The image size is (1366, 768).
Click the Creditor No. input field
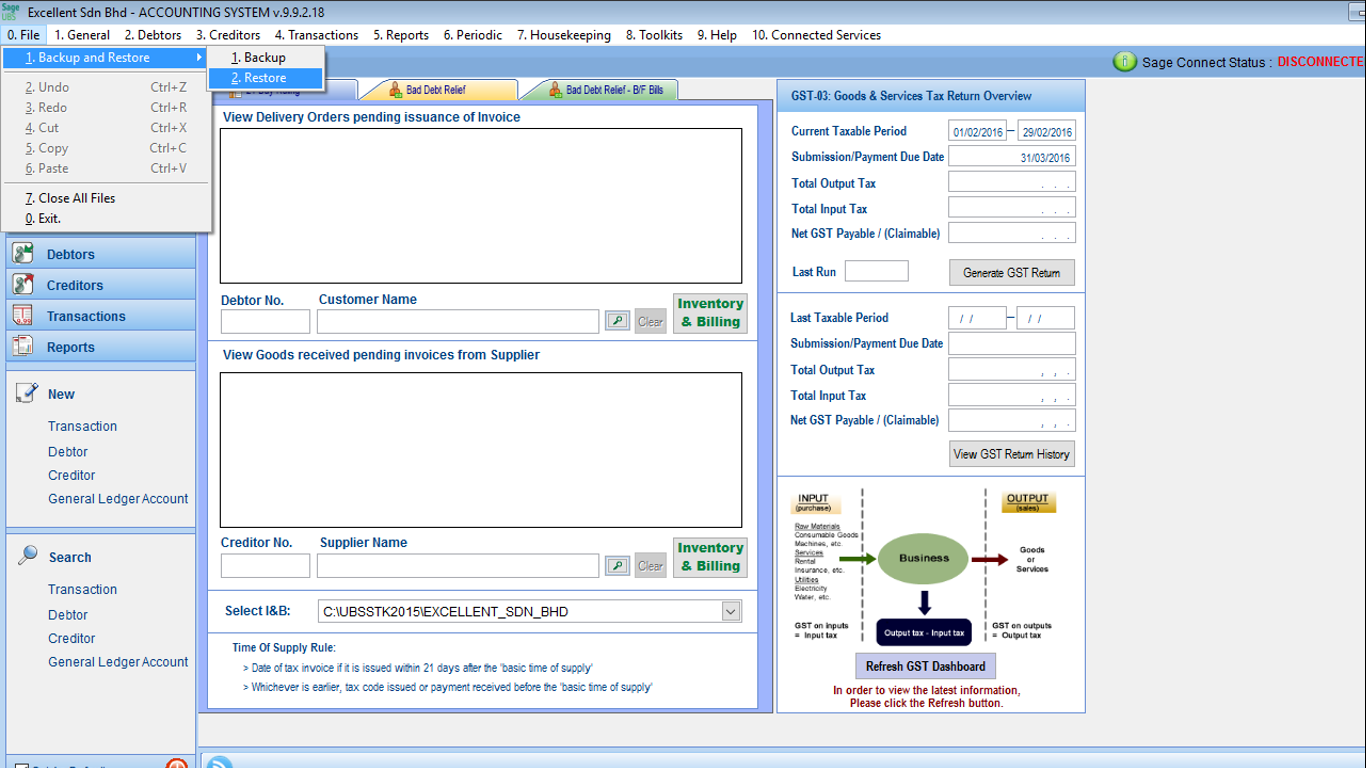(x=265, y=565)
